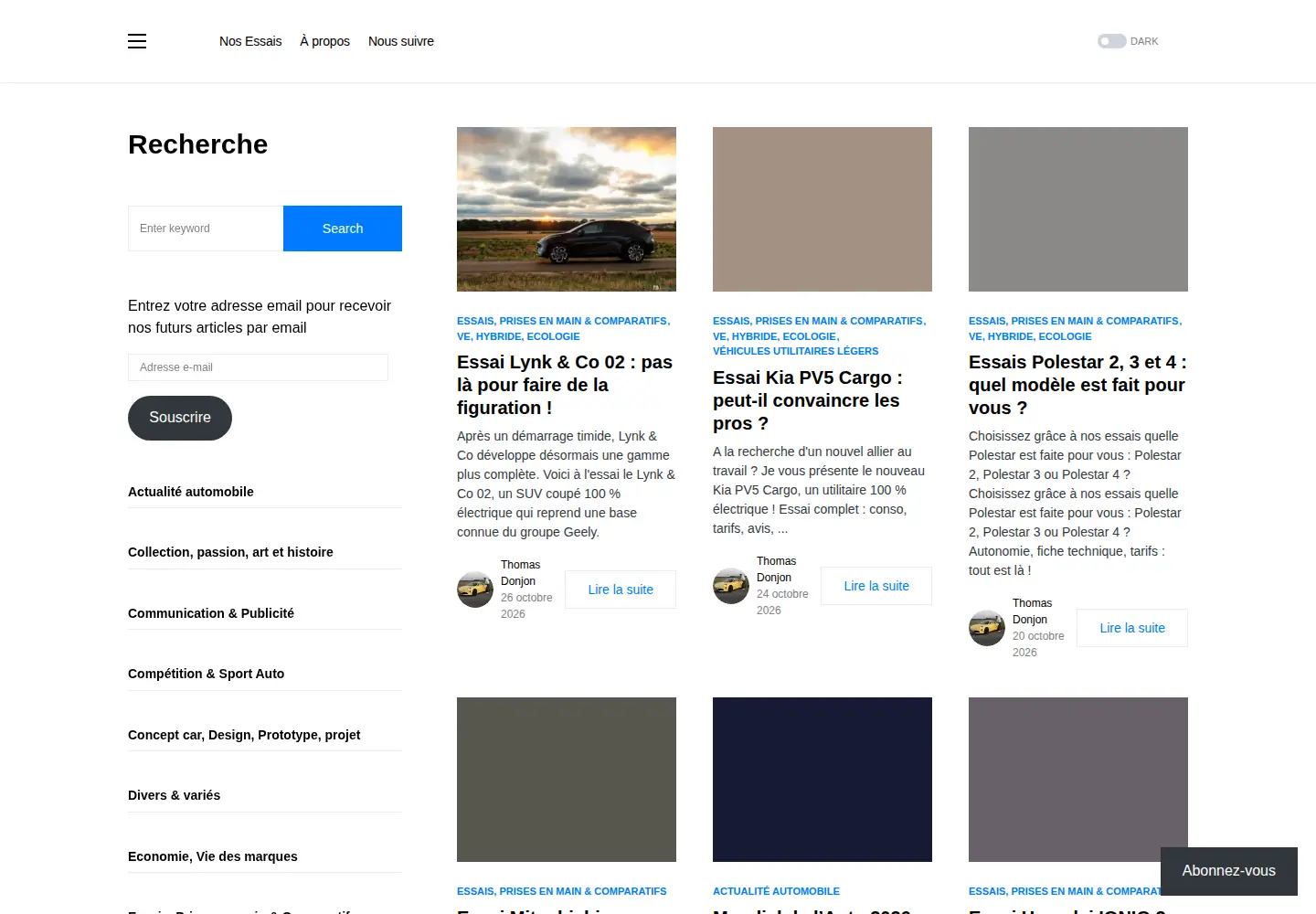Screen dimensions: 1316x914
Task: Open the Essai Lynk & Co 02 headline
Action: [565, 385]
